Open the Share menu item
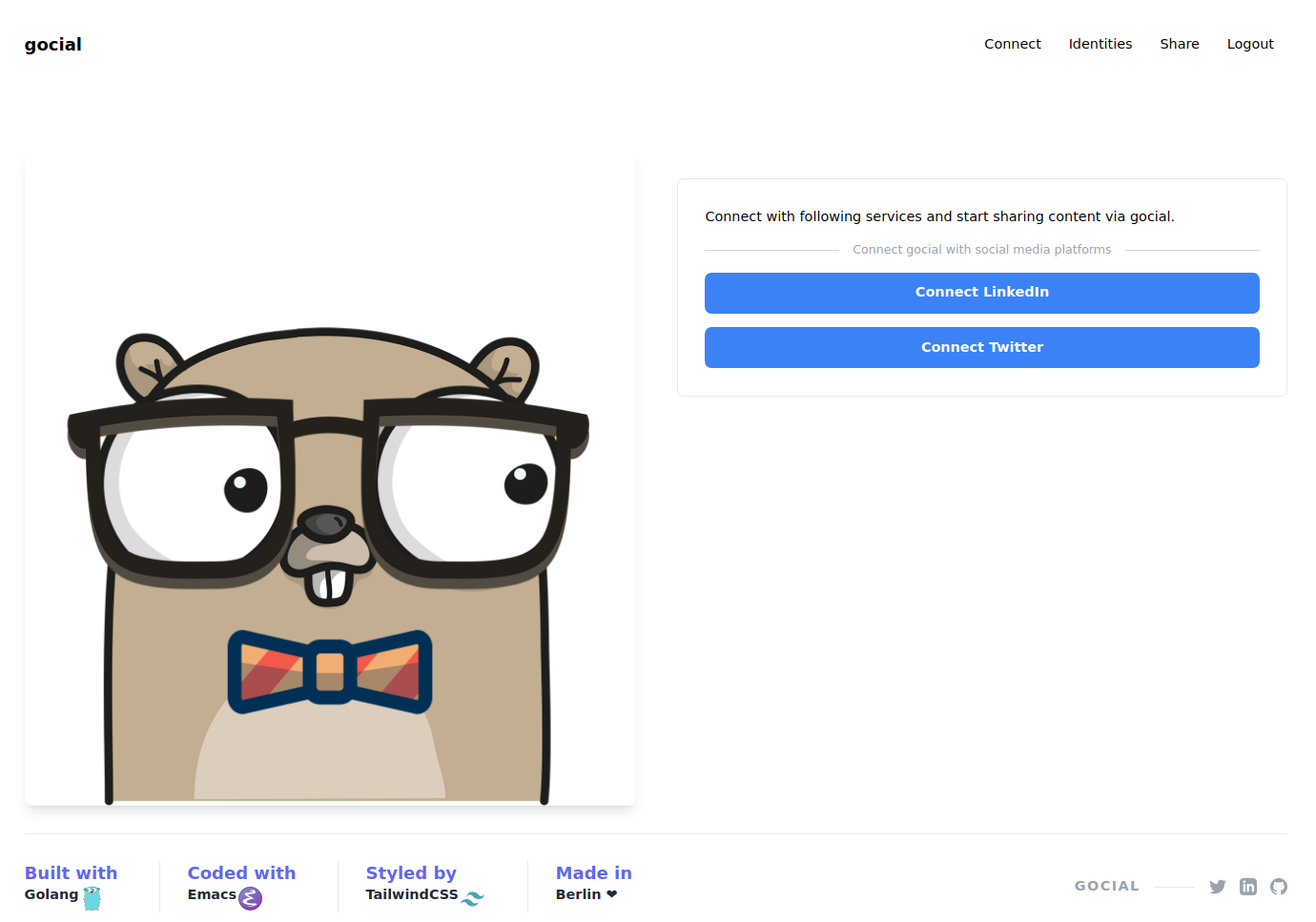 click(x=1180, y=44)
